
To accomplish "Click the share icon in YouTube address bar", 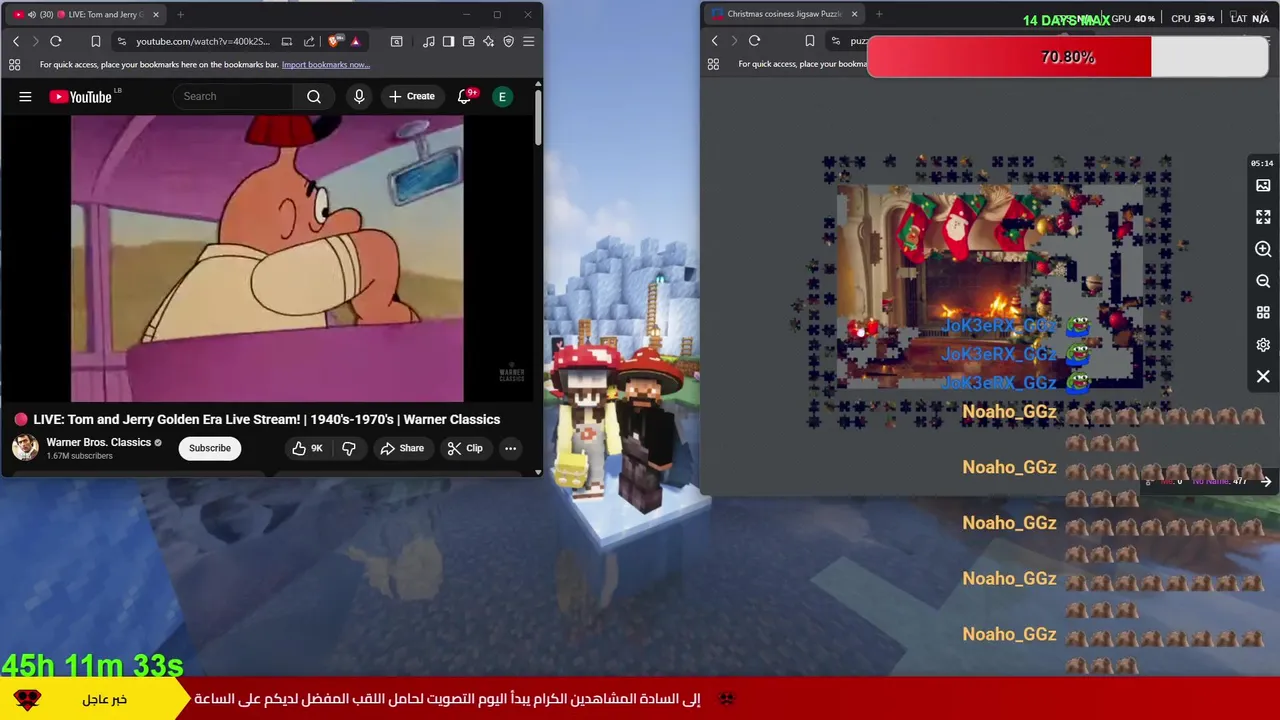I will [x=309, y=41].
